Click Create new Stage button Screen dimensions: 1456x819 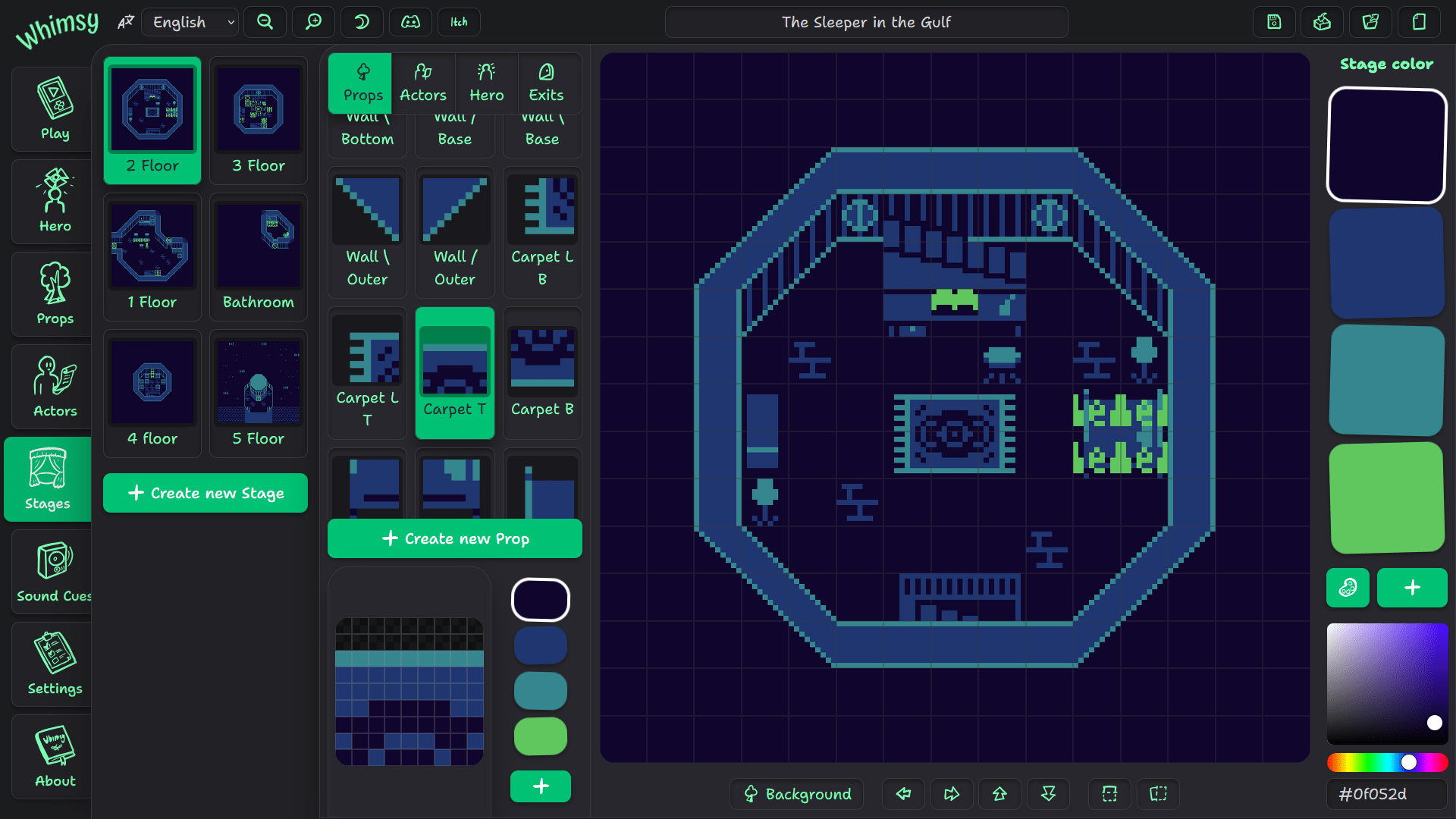pos(206,493)
